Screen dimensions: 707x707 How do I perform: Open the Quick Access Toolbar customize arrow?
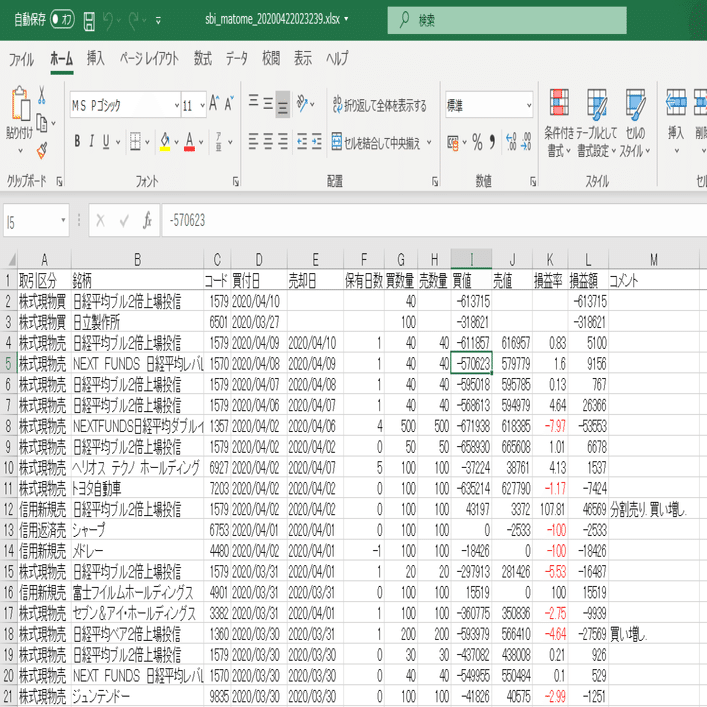pyautogui.click(x=158, y=20)
